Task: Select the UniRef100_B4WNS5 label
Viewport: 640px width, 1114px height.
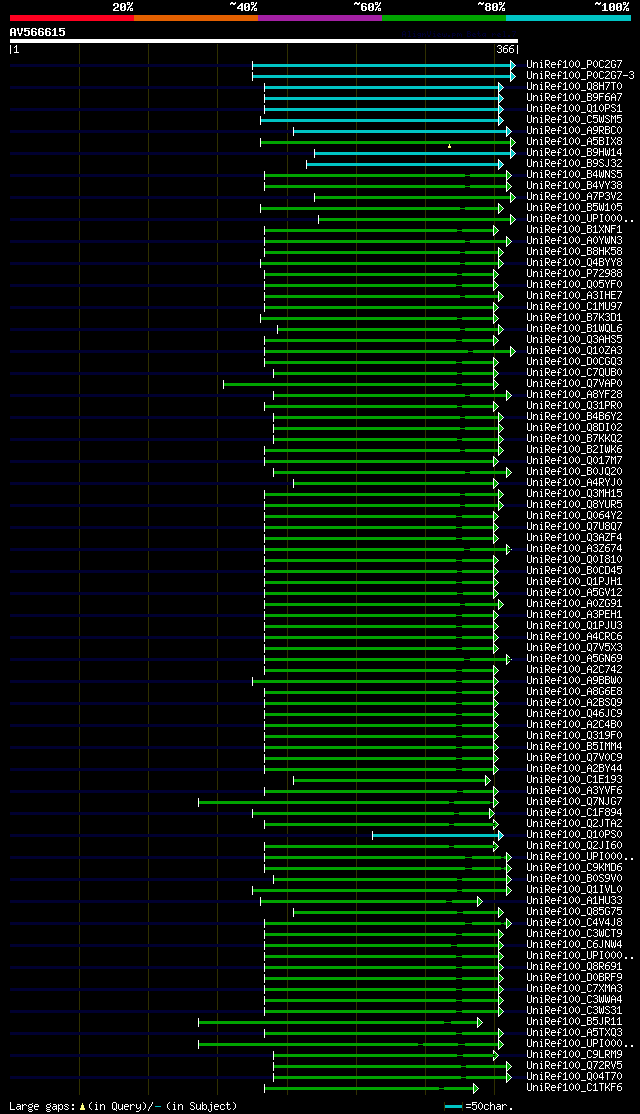Action: pos(575,175)
